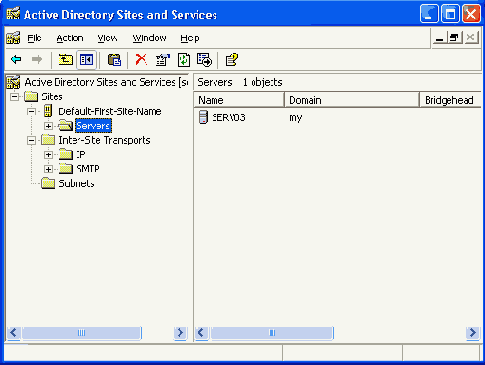485x365 pixels.
Task: Open Properties via toolbar icon
Action: [x=163, y=60]
